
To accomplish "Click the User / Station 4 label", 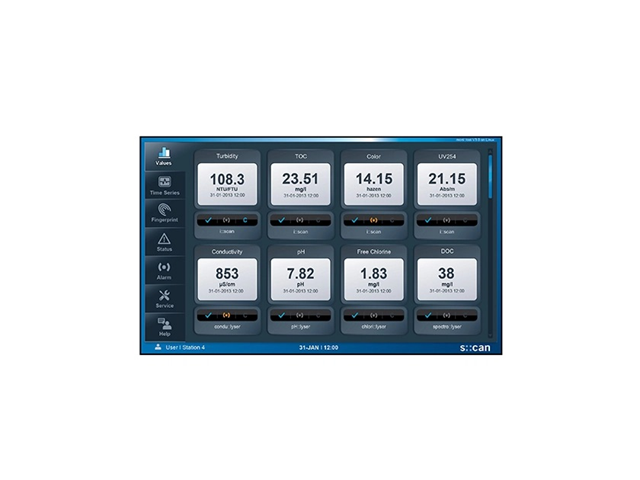I will pos(185,347).
